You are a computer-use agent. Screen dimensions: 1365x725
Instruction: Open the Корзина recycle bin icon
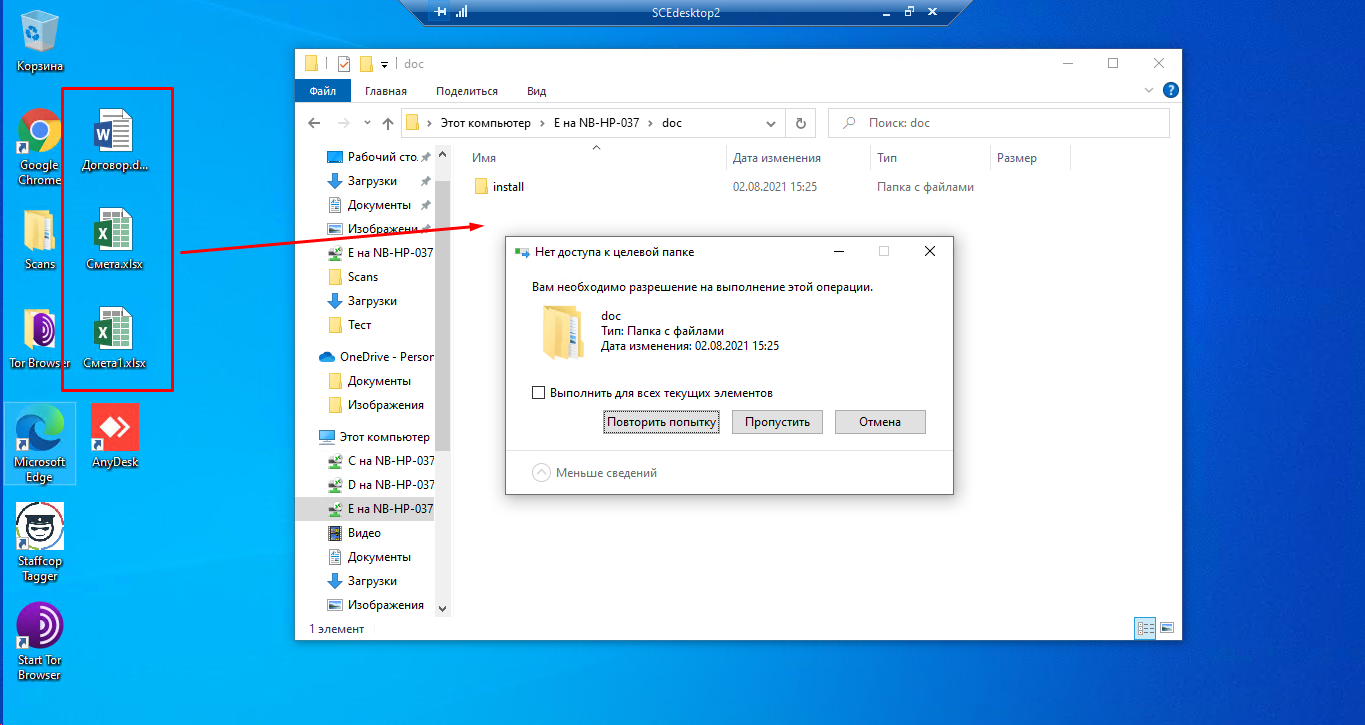click(39, 35)
